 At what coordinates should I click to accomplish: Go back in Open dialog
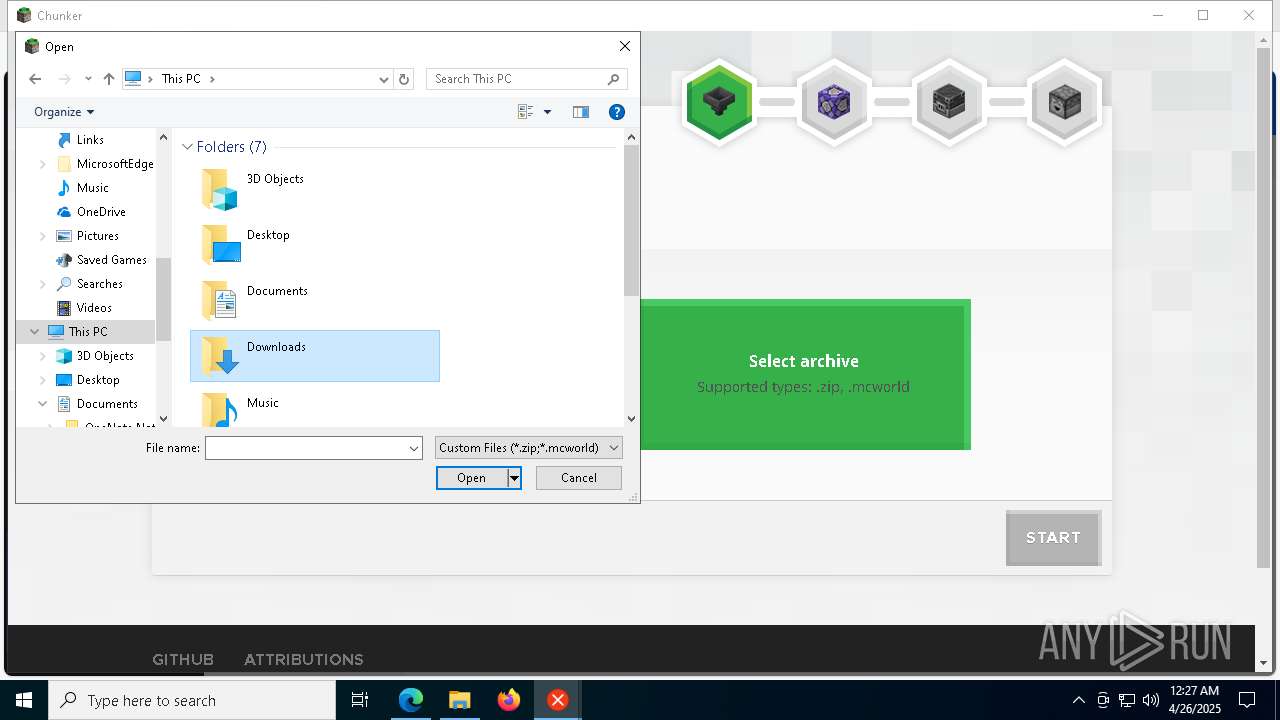coord(35,79)
